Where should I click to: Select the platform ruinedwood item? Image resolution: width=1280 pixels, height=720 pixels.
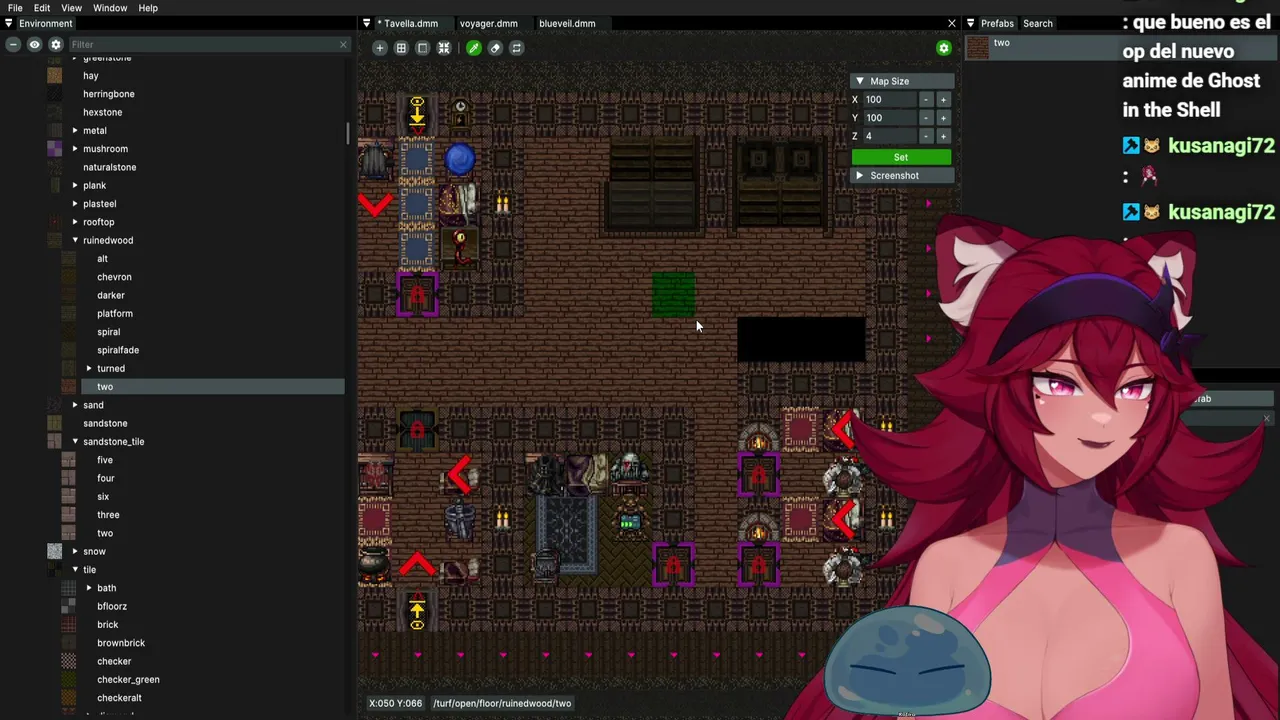115,314
